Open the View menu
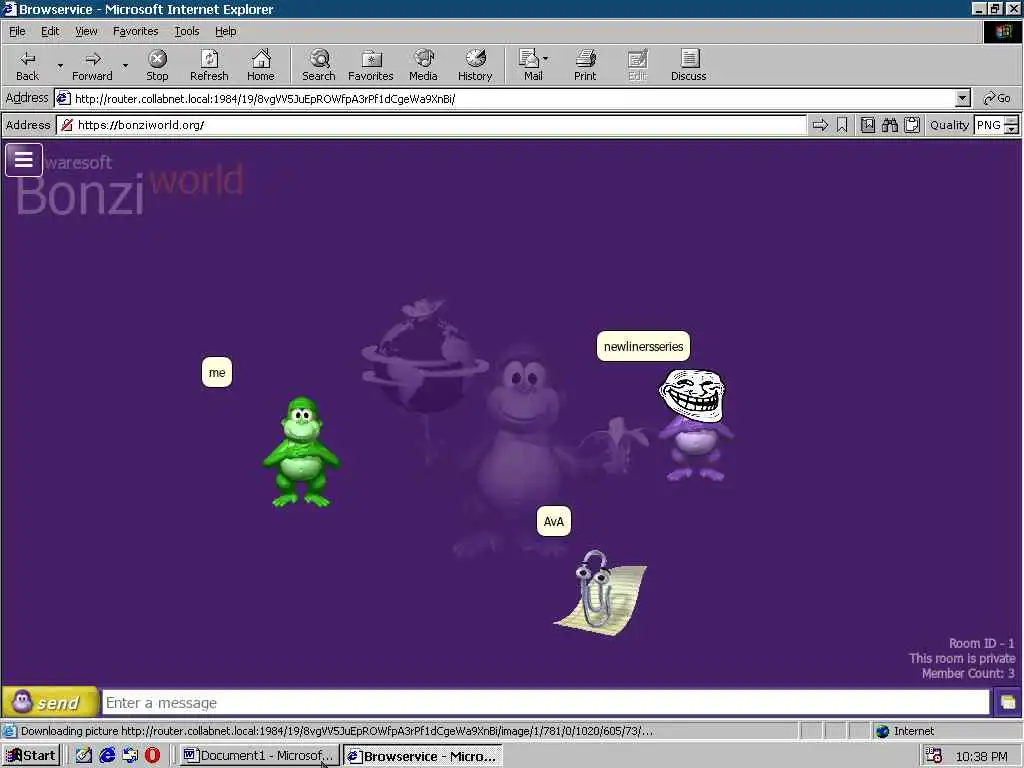This screenshot has width=1024, height=768. pos(86,31)
